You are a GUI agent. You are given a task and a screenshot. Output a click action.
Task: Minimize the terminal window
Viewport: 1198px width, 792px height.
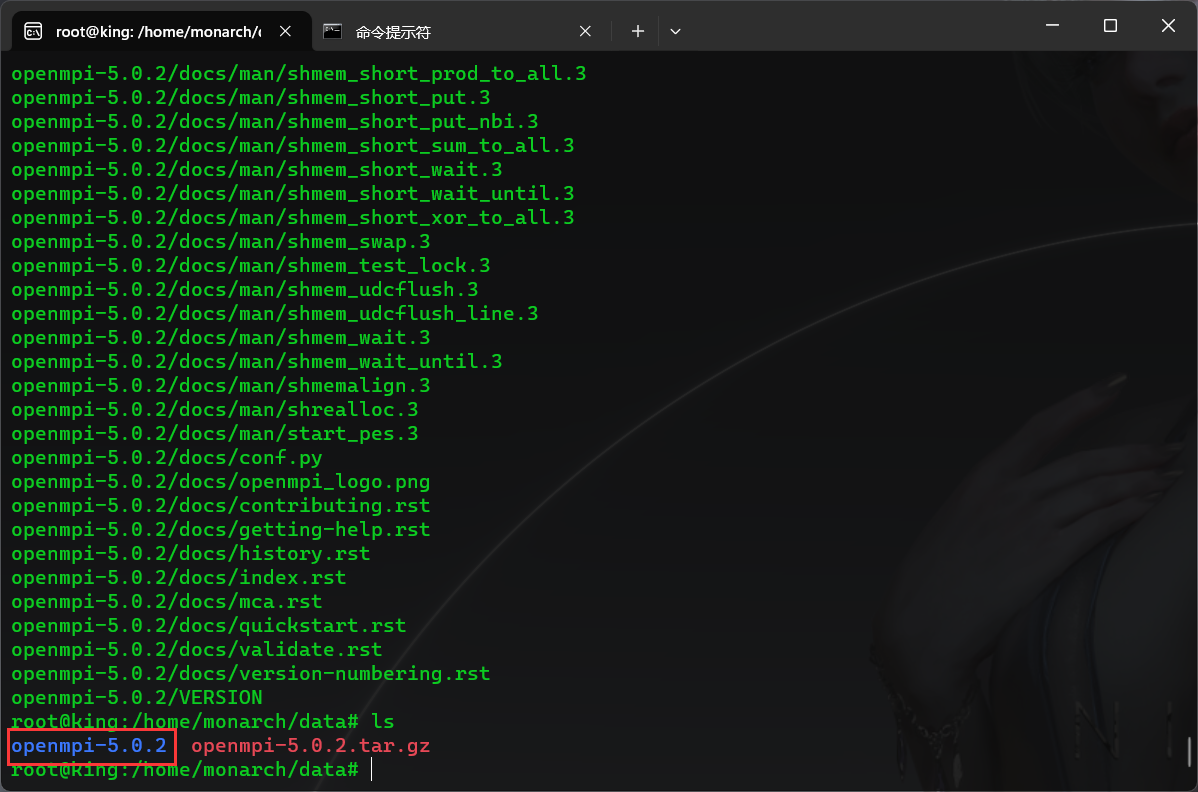click(1052, 25)
